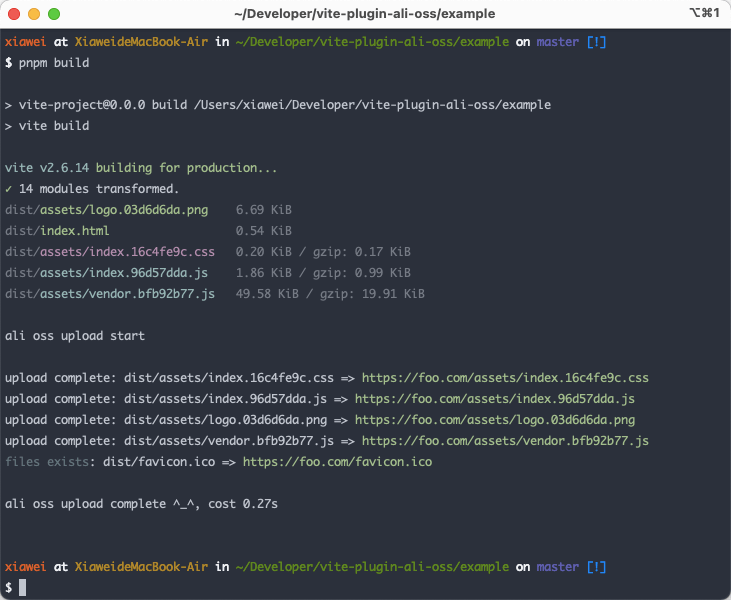This screenshot has height=600, width=731.
Task: Click 'vite v2.6.14 building for production...' line
Action: point(141,168)
